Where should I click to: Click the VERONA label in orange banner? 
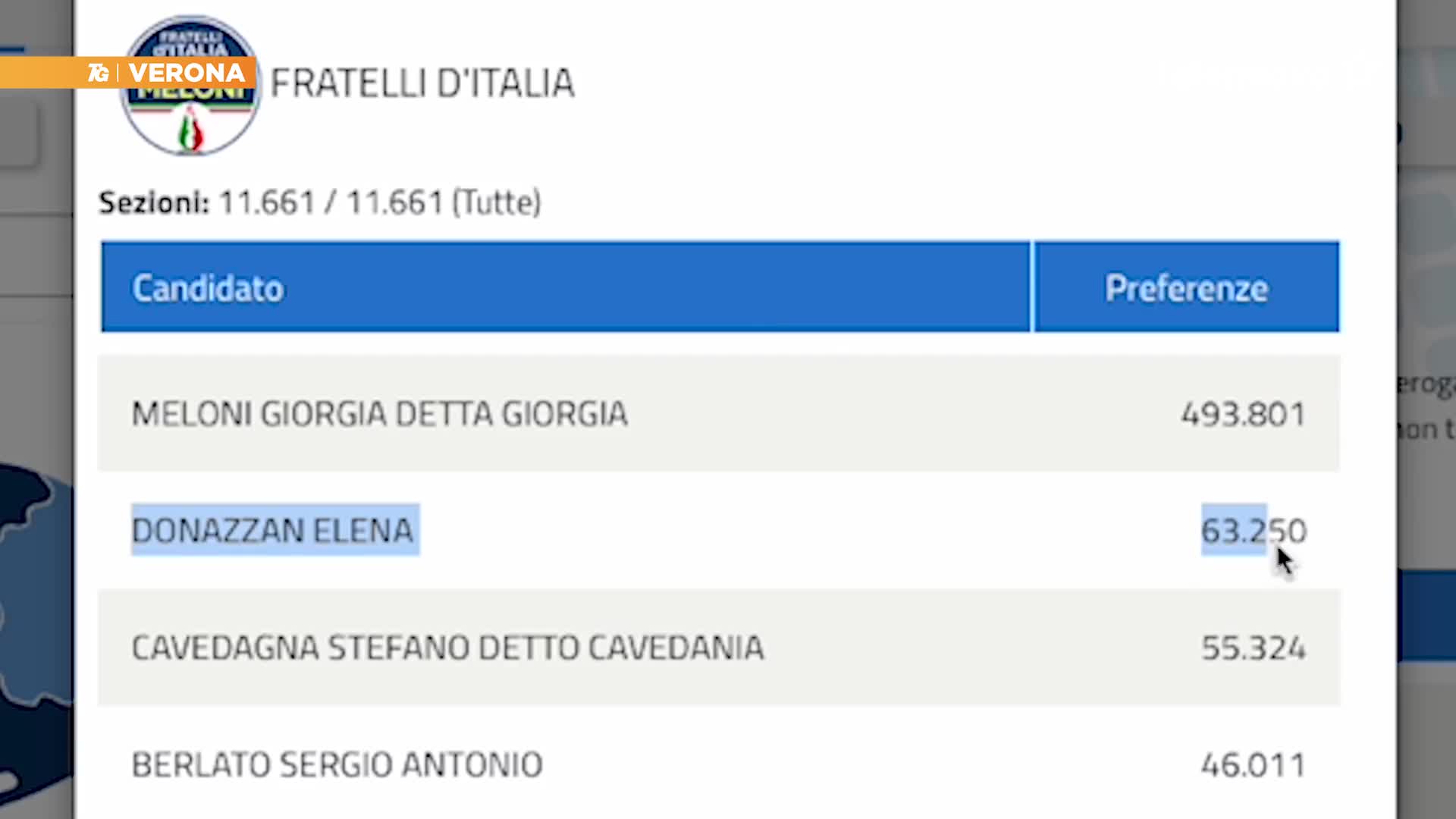(x=187, y=73)
